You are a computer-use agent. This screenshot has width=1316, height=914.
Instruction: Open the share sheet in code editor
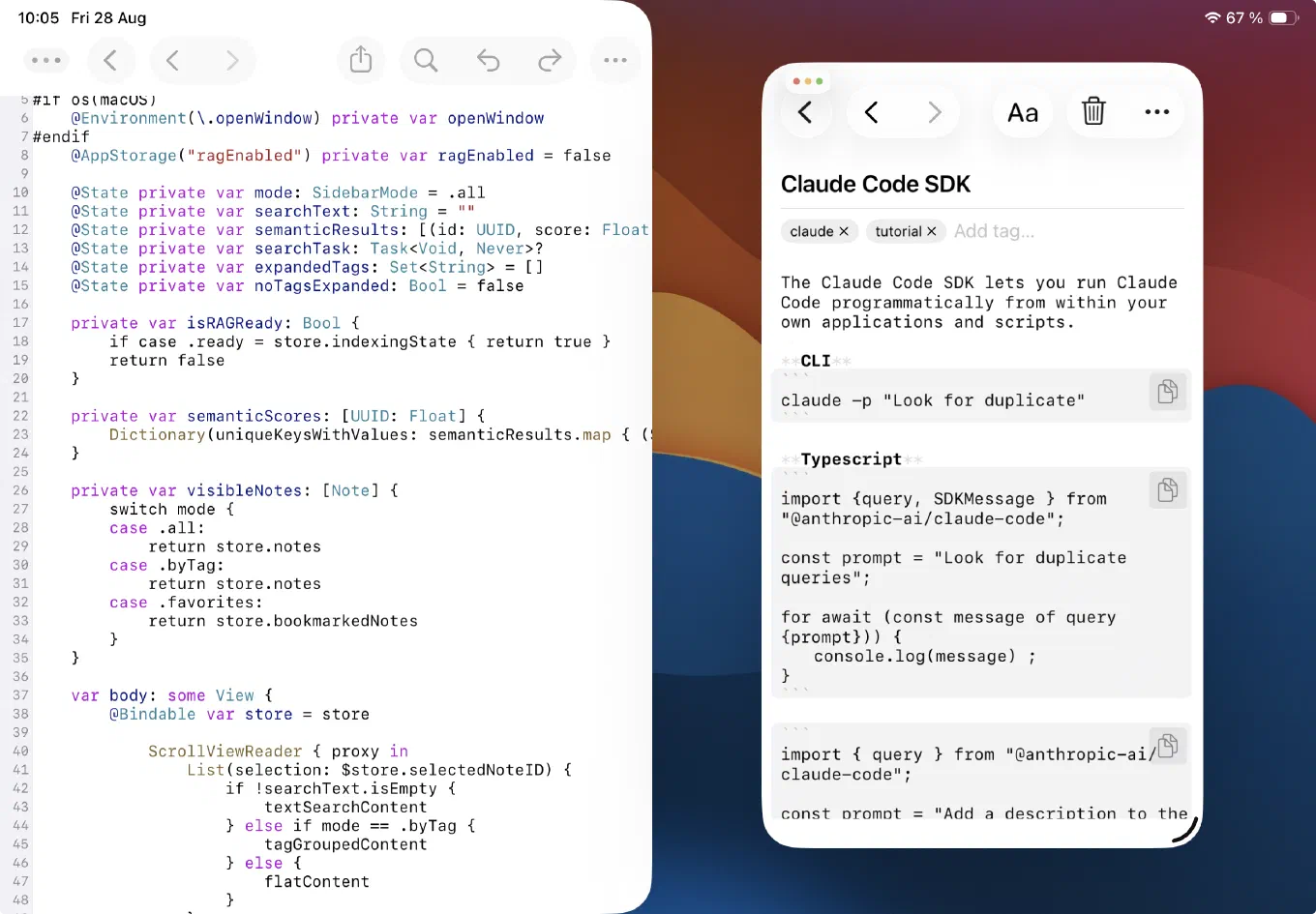(361, 60)
